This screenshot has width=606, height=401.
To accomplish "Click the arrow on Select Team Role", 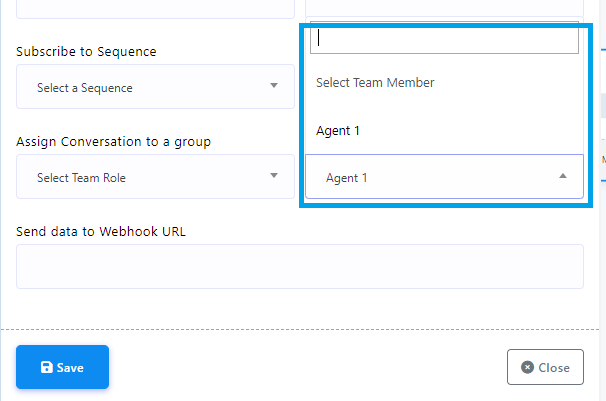I will tap(274, 176).
